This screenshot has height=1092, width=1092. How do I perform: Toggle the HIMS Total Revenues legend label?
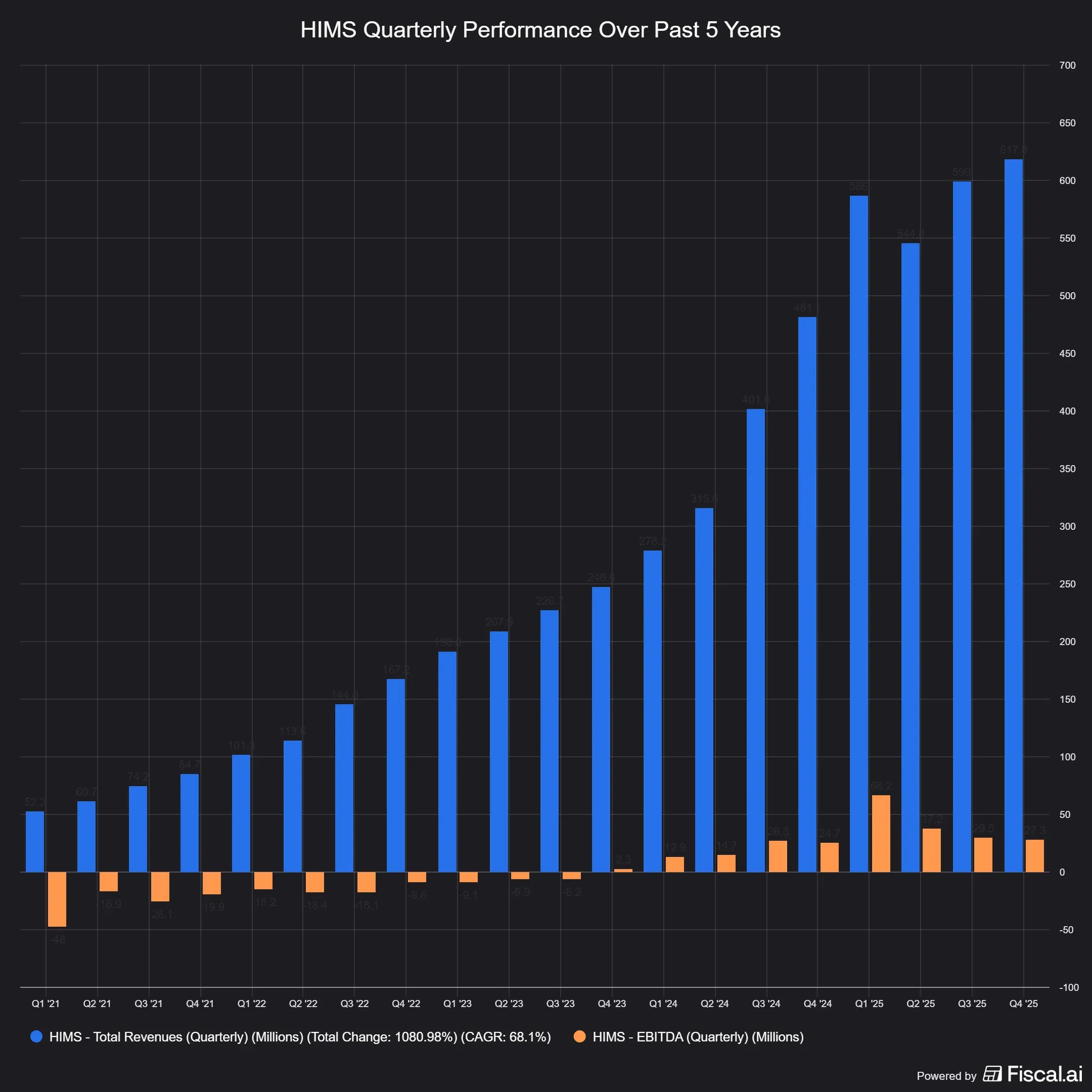(300, 1036)
